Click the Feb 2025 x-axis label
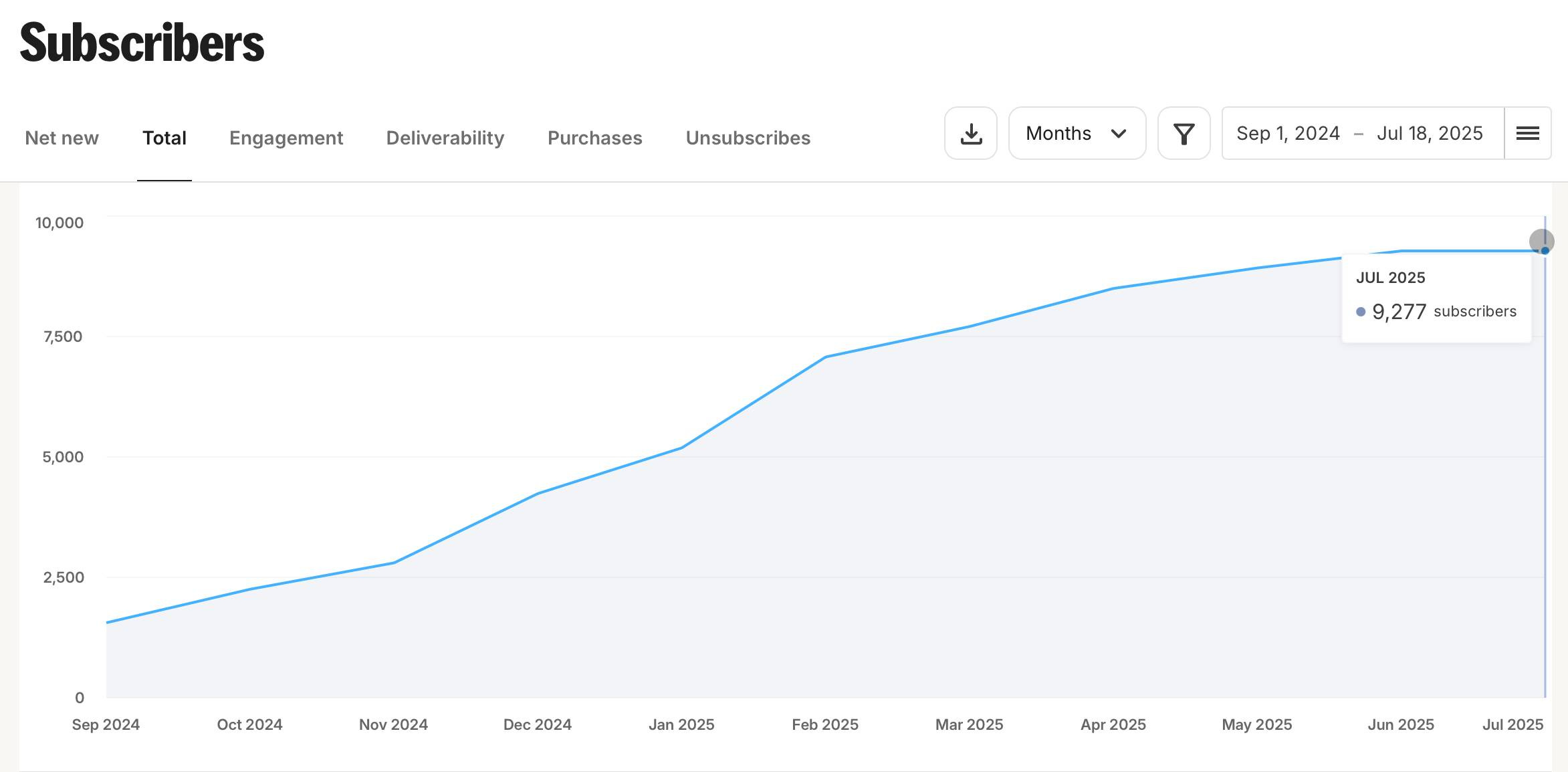 [x=825, y=725]
